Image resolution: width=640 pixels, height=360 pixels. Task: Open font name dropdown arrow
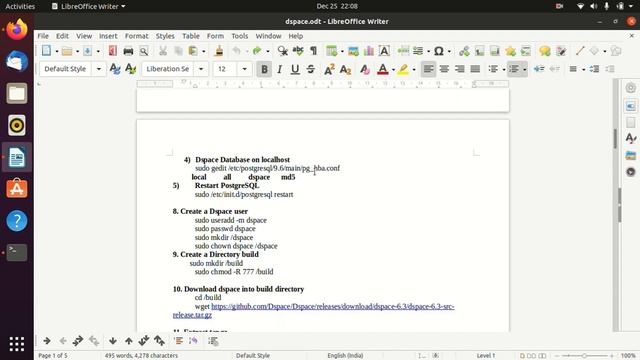coord(201,69)
